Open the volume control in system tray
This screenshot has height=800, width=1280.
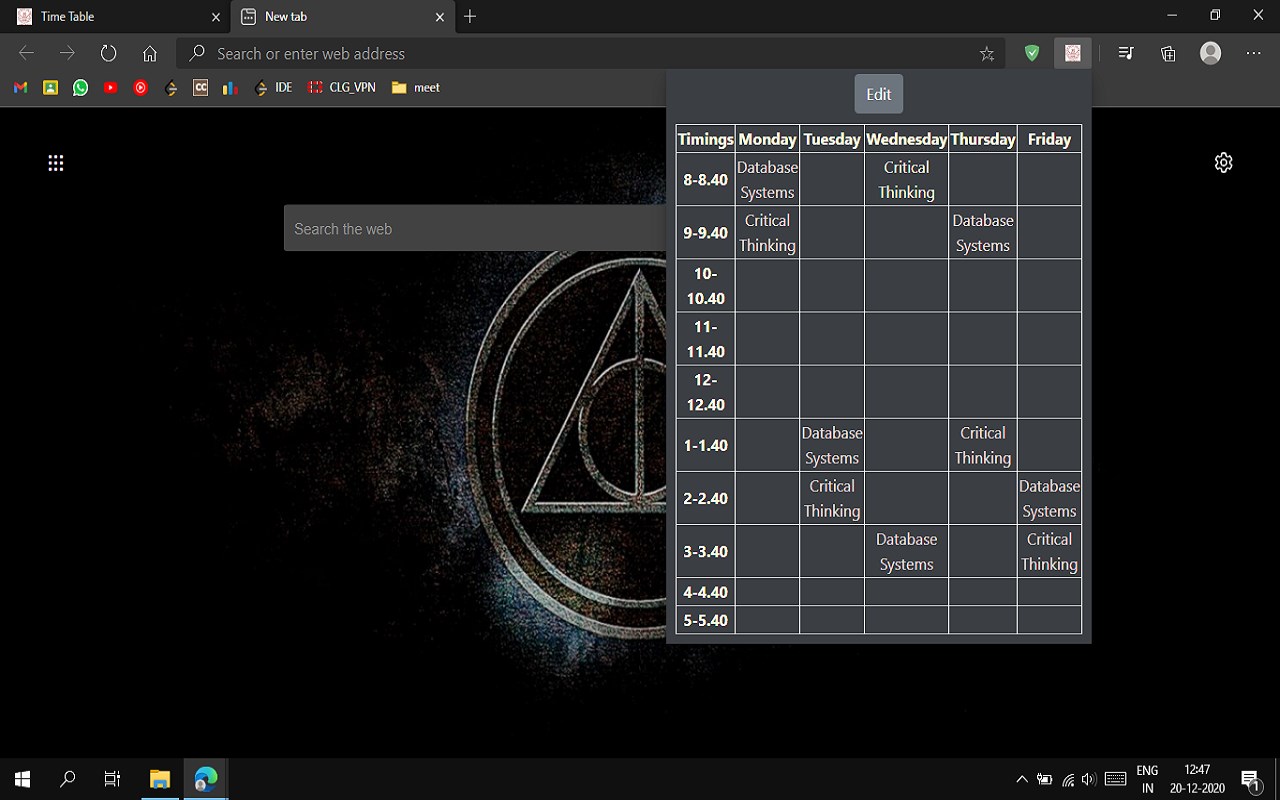[1089, 779]
